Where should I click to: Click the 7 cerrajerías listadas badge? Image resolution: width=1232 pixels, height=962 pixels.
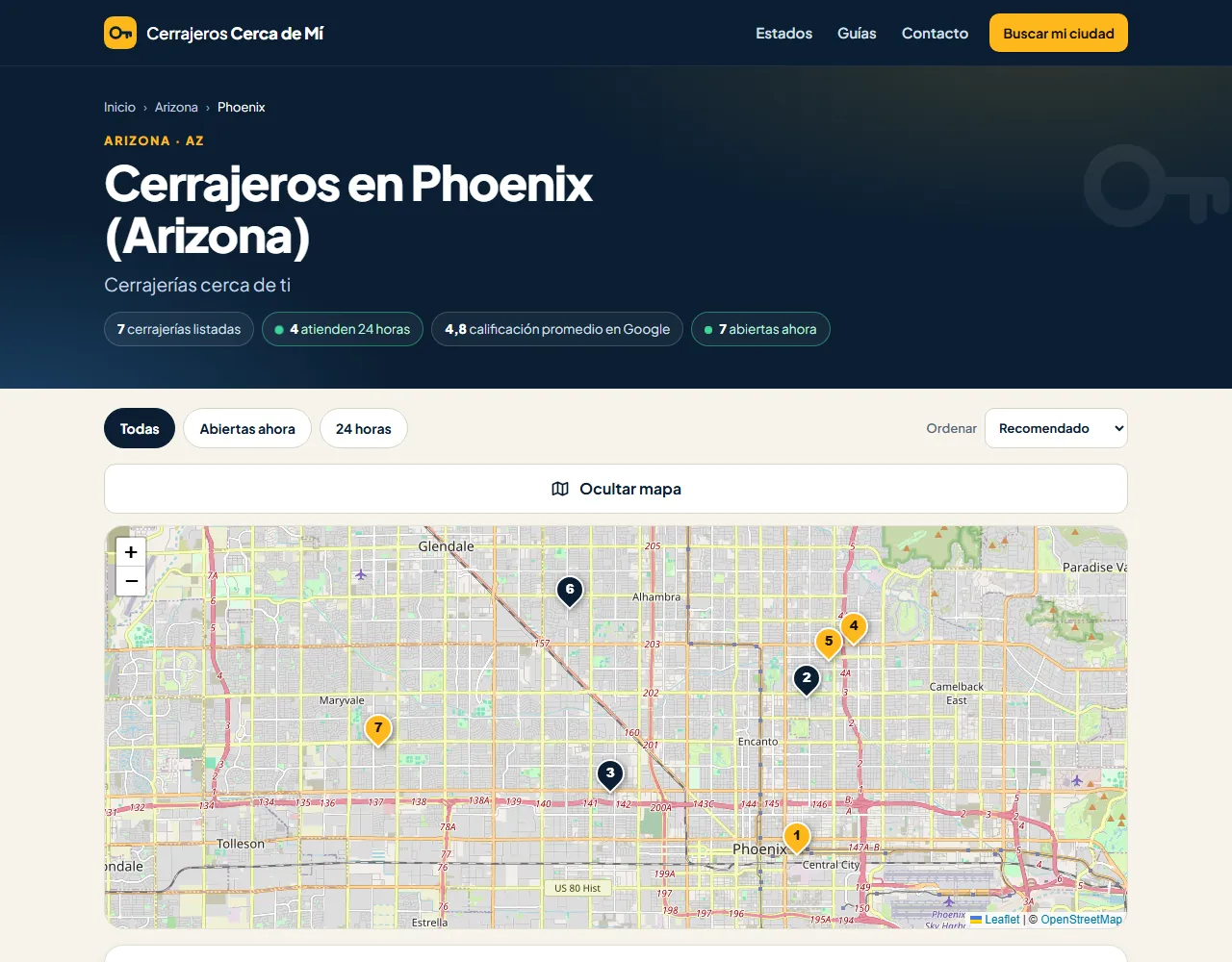point(179,329)
